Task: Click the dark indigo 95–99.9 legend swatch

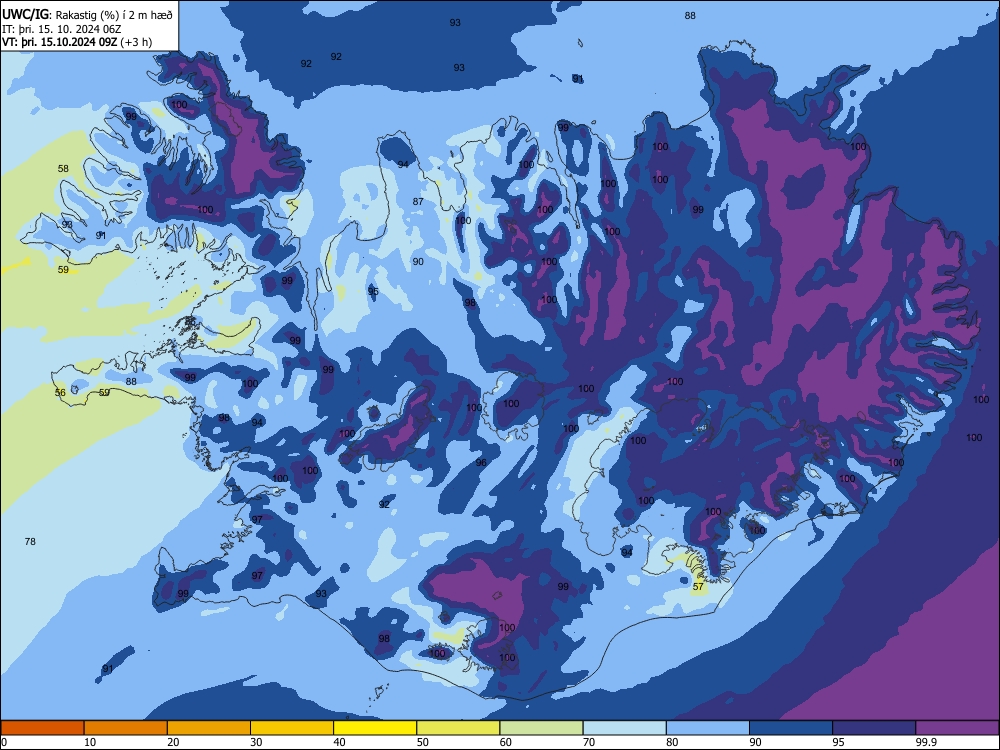Action: (x=874, y=728)
